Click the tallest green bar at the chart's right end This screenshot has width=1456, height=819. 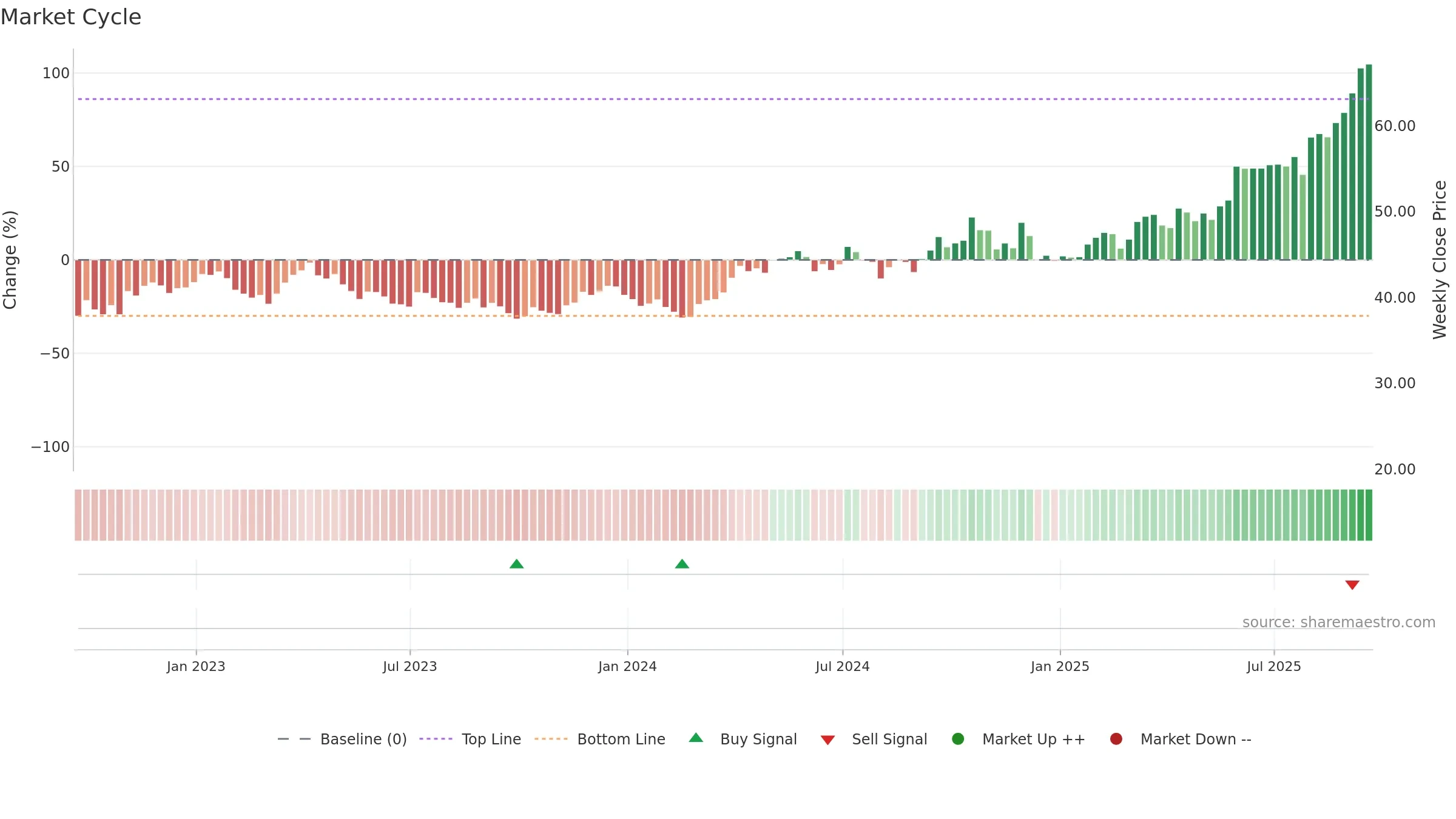click(x=1369, y=162)
